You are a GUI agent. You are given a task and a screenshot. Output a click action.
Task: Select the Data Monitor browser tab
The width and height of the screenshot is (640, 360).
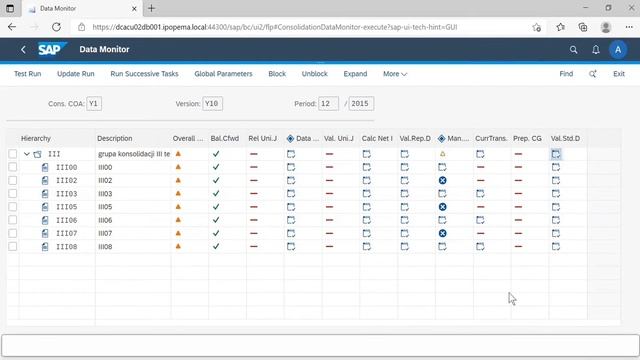coord(82,8)
